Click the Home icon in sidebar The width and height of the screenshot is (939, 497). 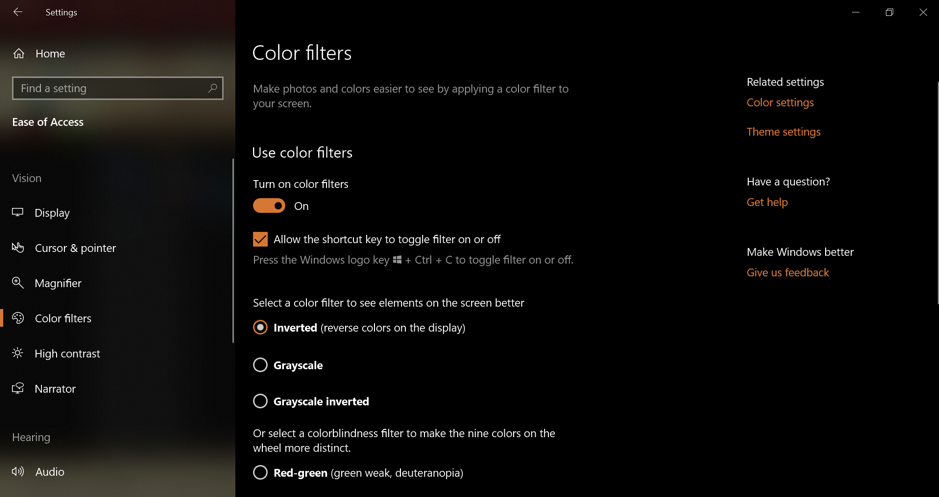tap(19, 53)
